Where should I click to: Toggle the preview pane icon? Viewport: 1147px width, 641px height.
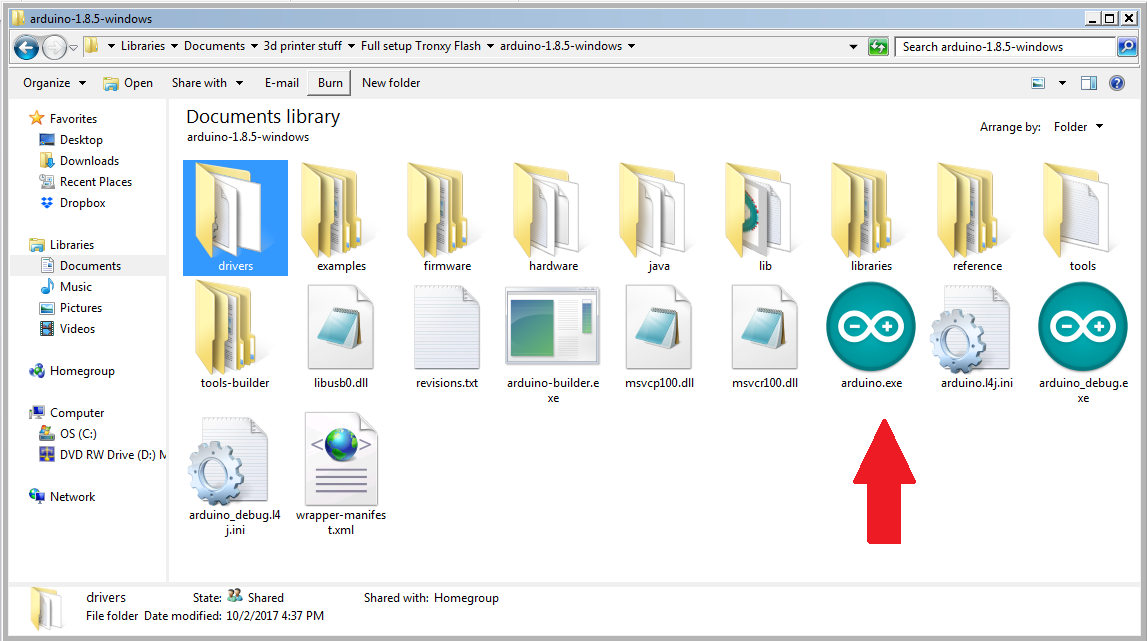(x=1088, y=83)
